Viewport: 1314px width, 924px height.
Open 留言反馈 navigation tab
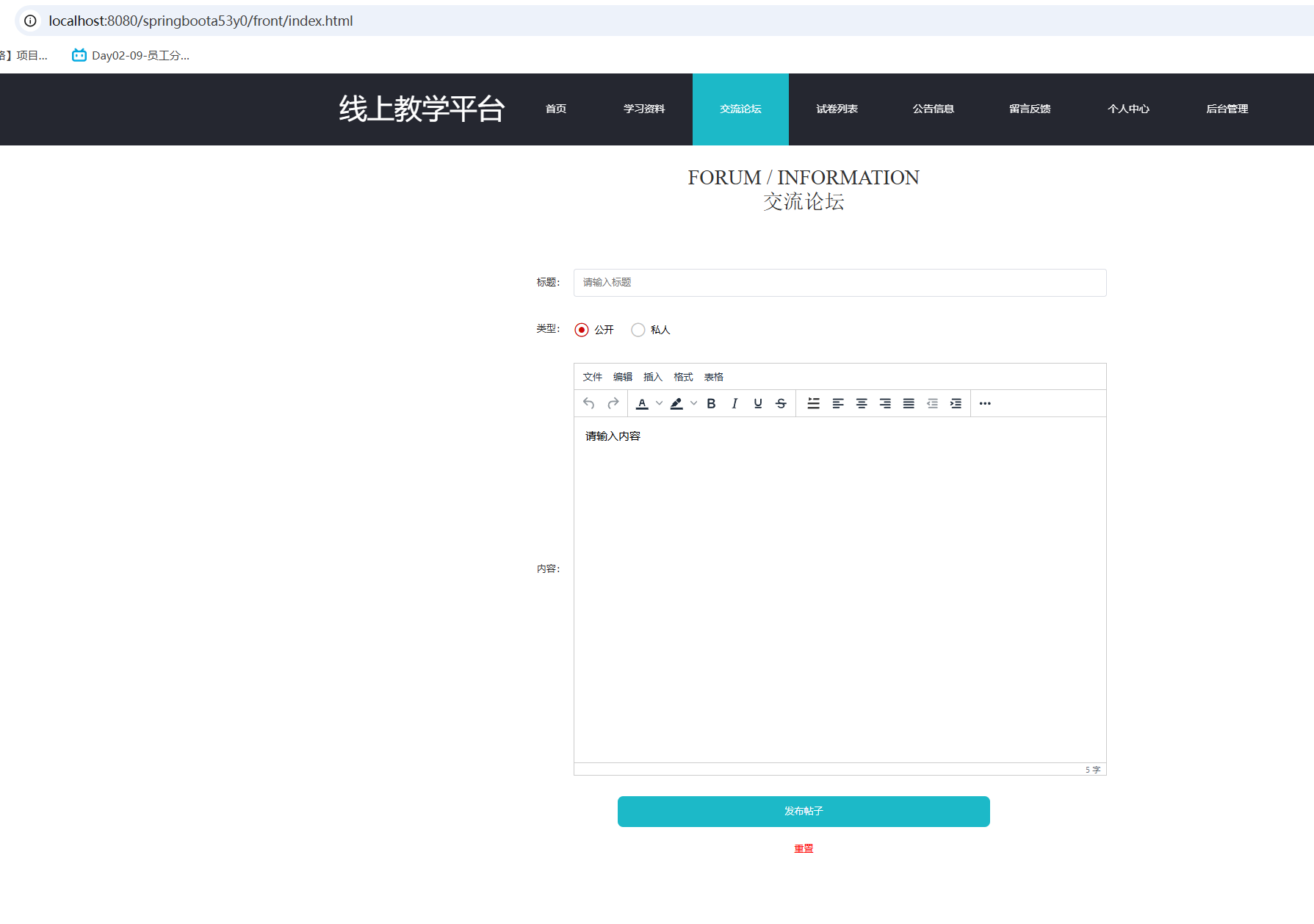tap(1030, 109)
